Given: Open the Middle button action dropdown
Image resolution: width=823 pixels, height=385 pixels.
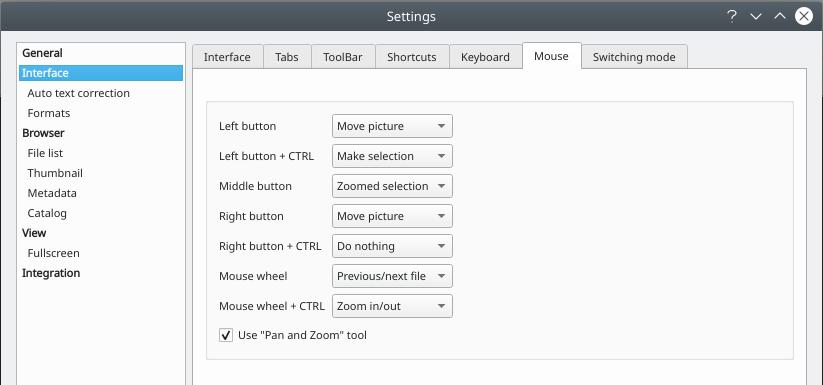Looking at the screenshot, I should [x=392, y=186].
